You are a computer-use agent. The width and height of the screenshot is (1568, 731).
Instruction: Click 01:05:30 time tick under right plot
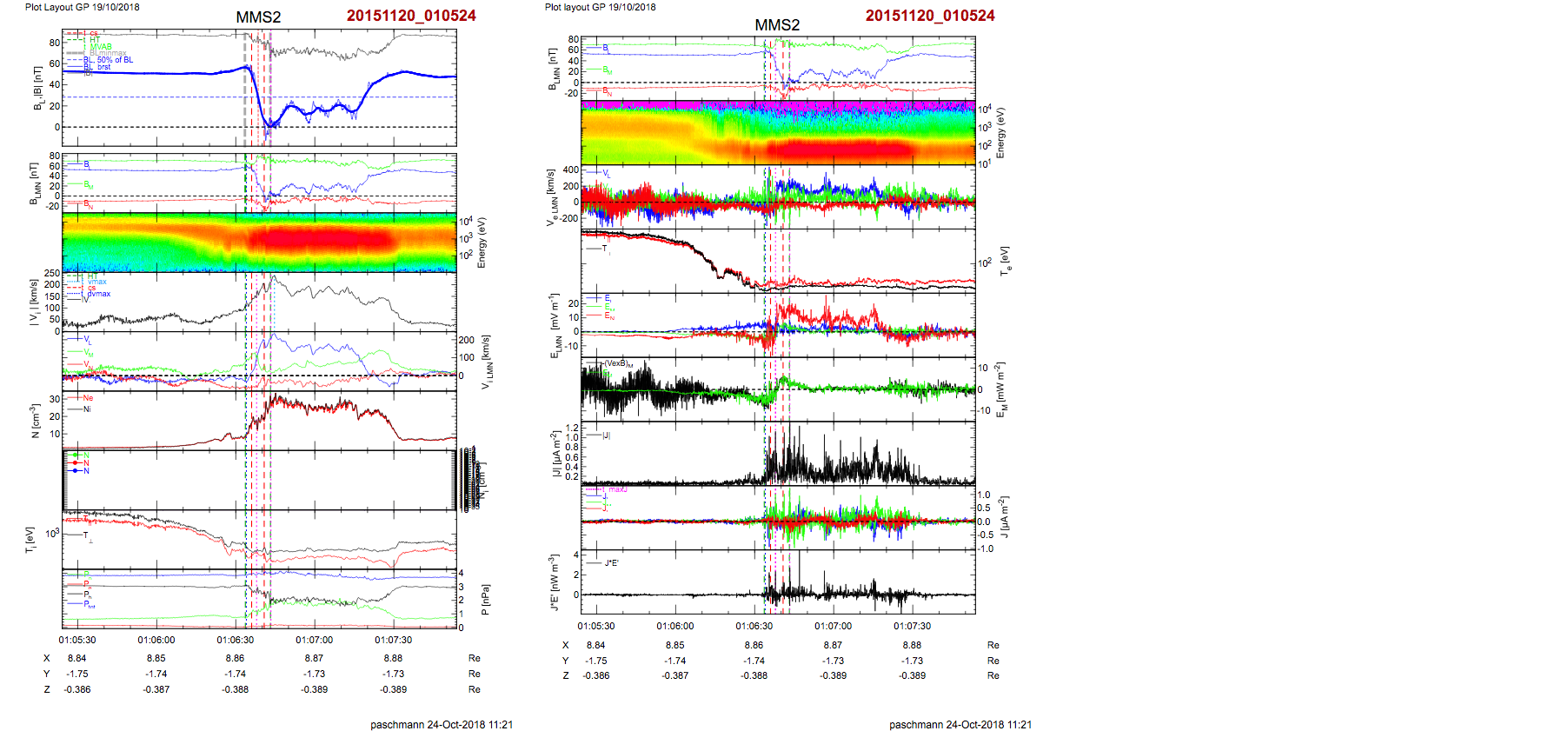point(596,626)
